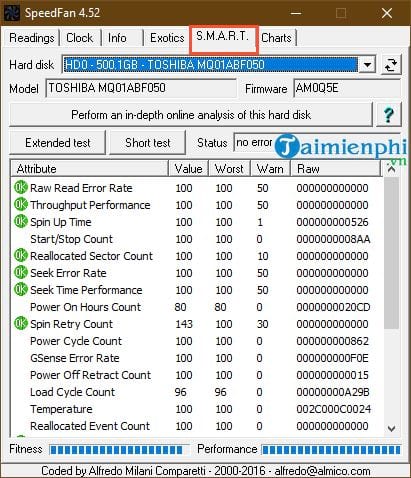Image resolution: width=411 pixels, height=478 pixels.
Task: Click raw value 000000000F0E
Action: [x=332, y=358]
